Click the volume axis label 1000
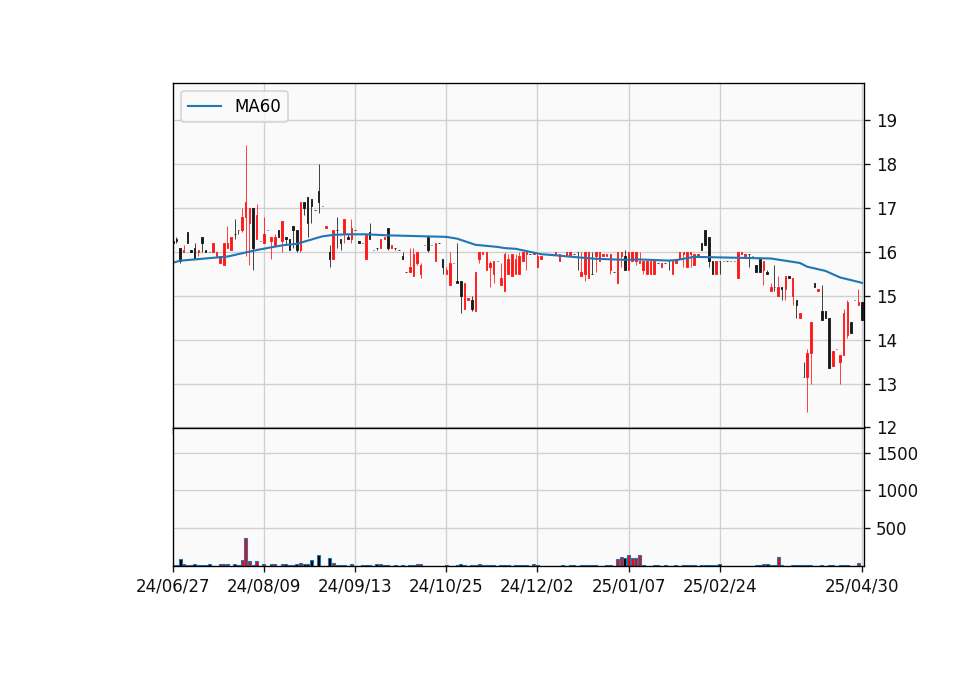This screenshot has height=690, width=960. (x=898, y=491)
